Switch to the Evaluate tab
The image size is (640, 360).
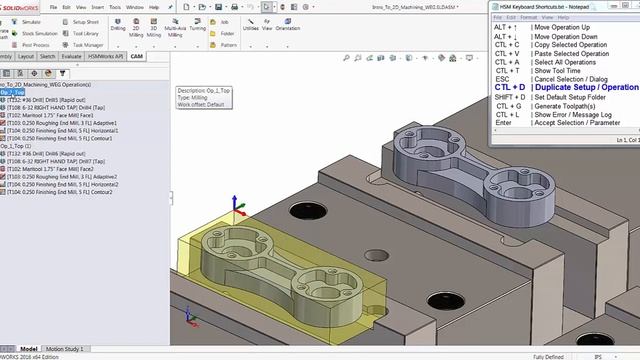click(x=71, y=56)
